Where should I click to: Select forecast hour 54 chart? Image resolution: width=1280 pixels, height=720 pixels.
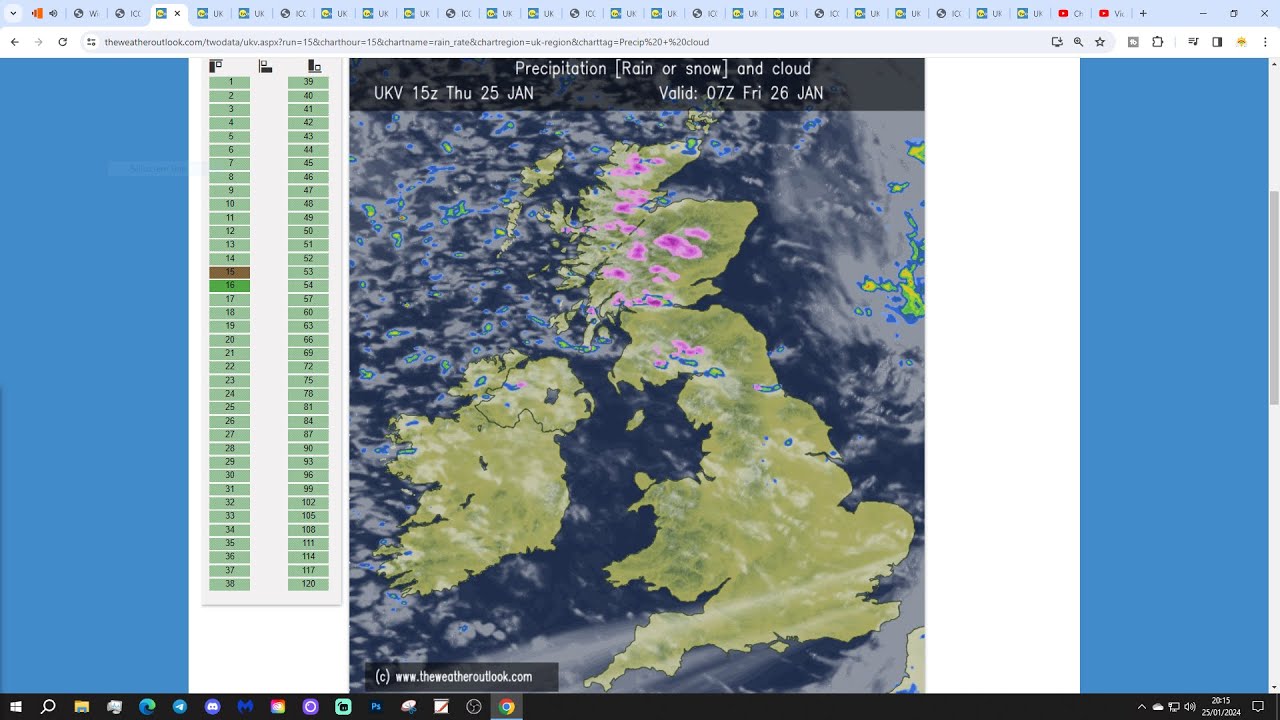308,286
